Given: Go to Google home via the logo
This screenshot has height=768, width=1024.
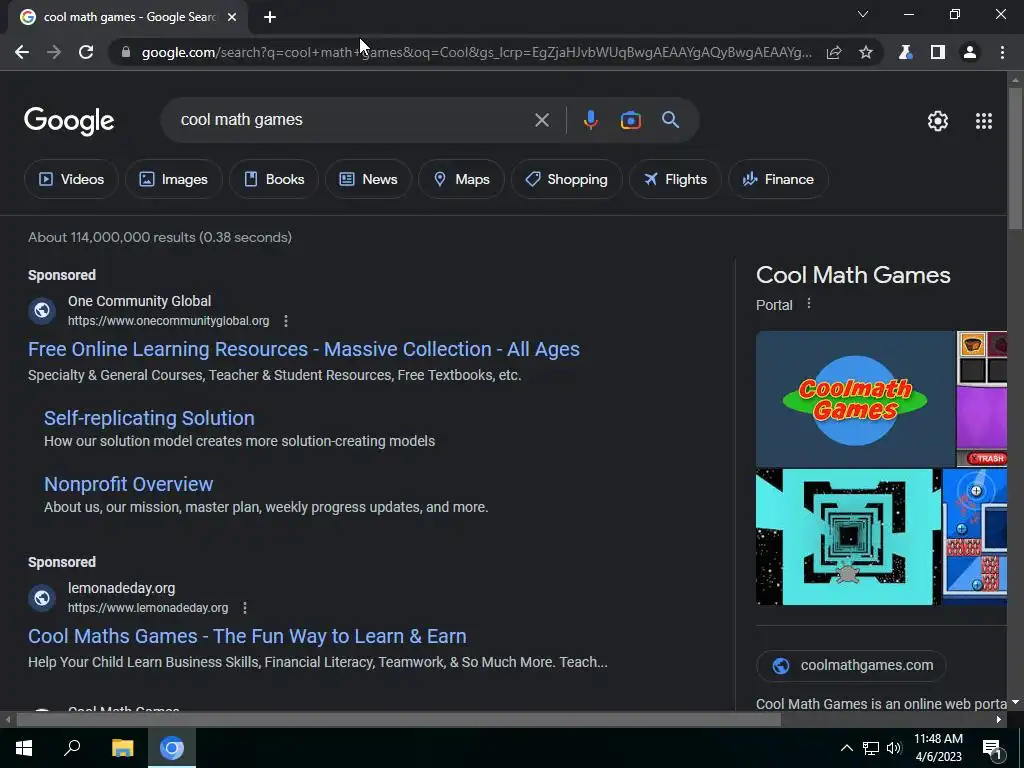Looking at the screenshot, I should point(69,121).
